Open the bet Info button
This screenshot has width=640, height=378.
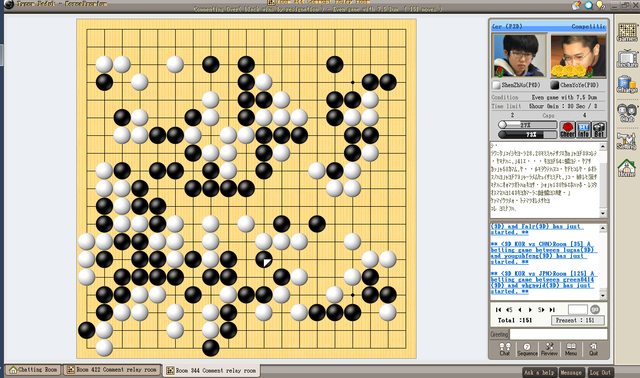pyautogui.click(x=583, y=130)
